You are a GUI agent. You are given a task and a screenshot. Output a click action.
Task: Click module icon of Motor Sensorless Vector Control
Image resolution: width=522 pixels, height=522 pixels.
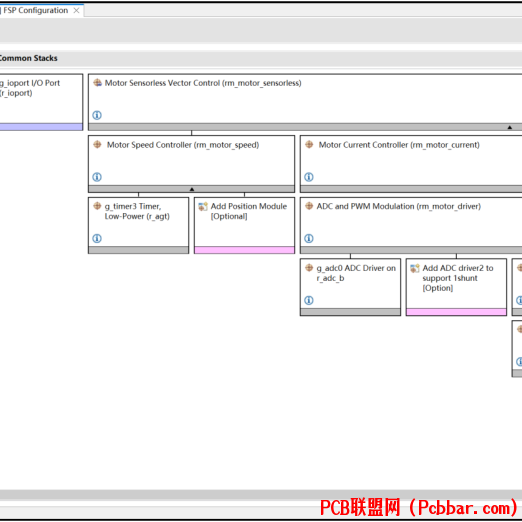tap(97, 83)
